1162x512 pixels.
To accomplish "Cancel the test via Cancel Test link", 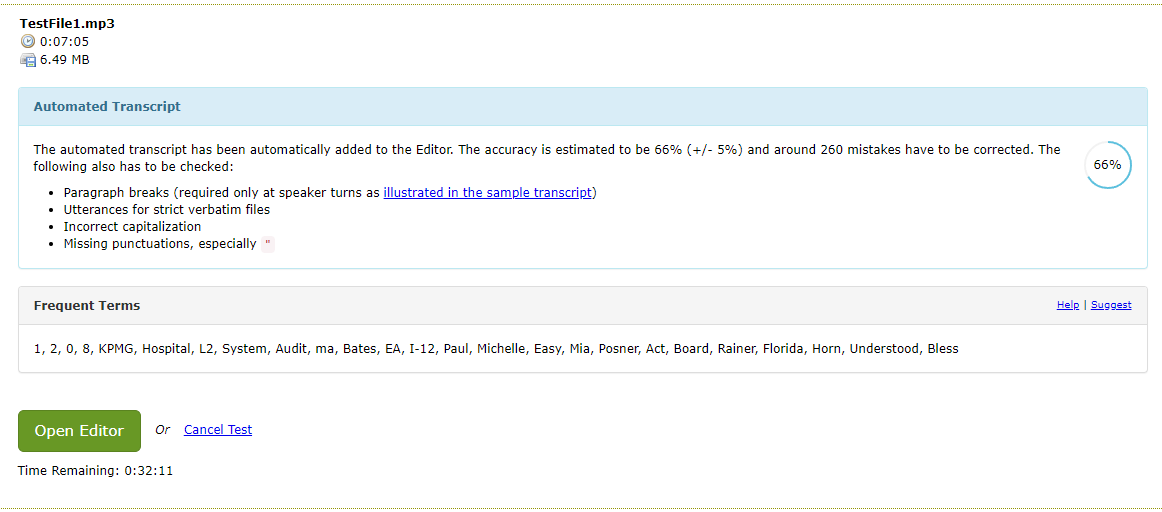I will coord(218,430).
